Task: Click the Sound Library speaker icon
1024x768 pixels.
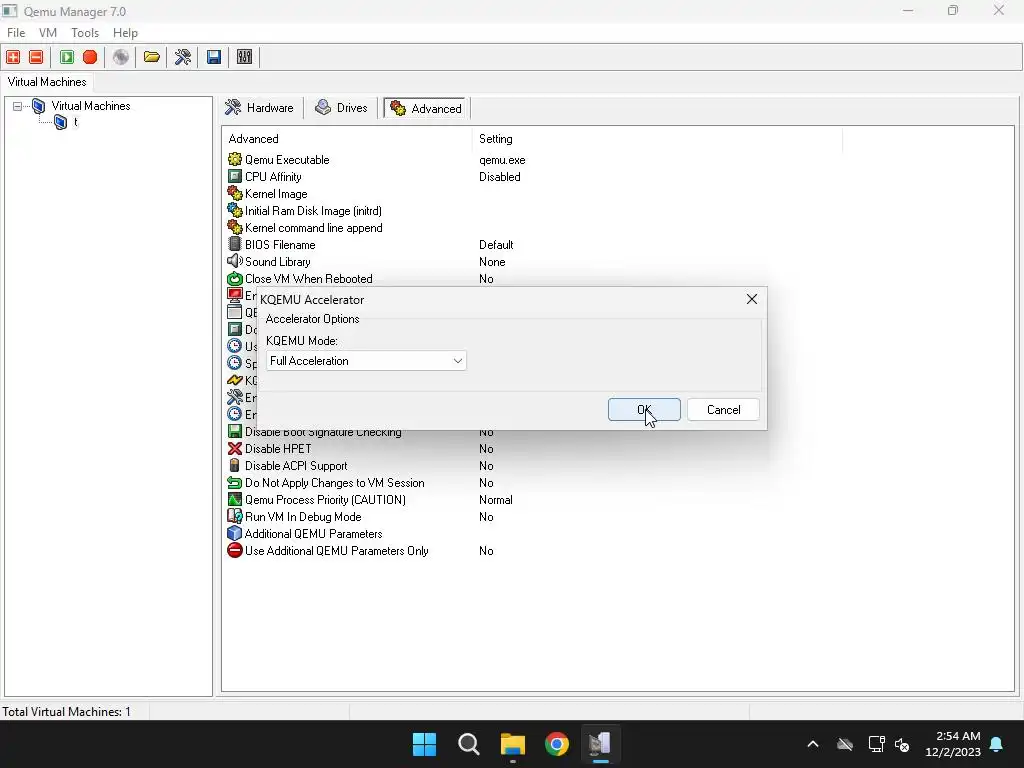Action: (234, 261)
